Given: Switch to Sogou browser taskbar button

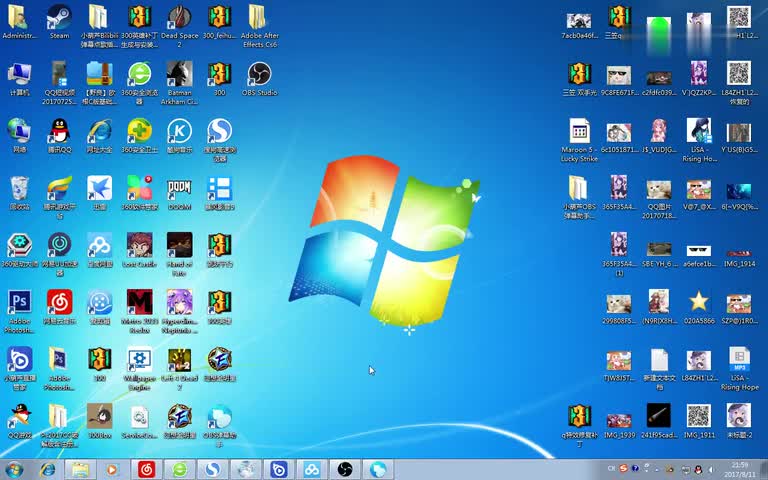Looking at the screenshot, I should click(x=213, y=470).
